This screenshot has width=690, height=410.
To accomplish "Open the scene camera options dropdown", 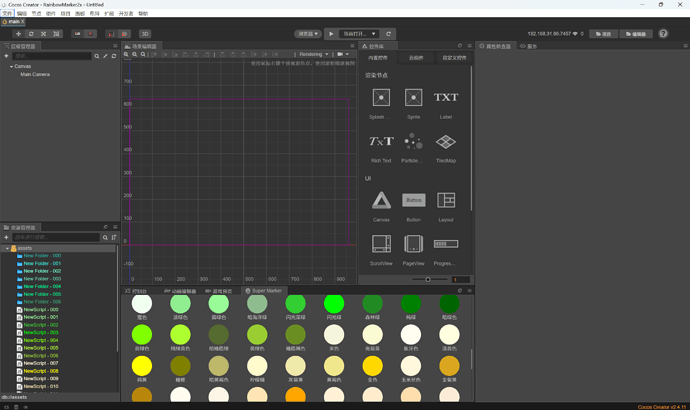I will (343, 54).
